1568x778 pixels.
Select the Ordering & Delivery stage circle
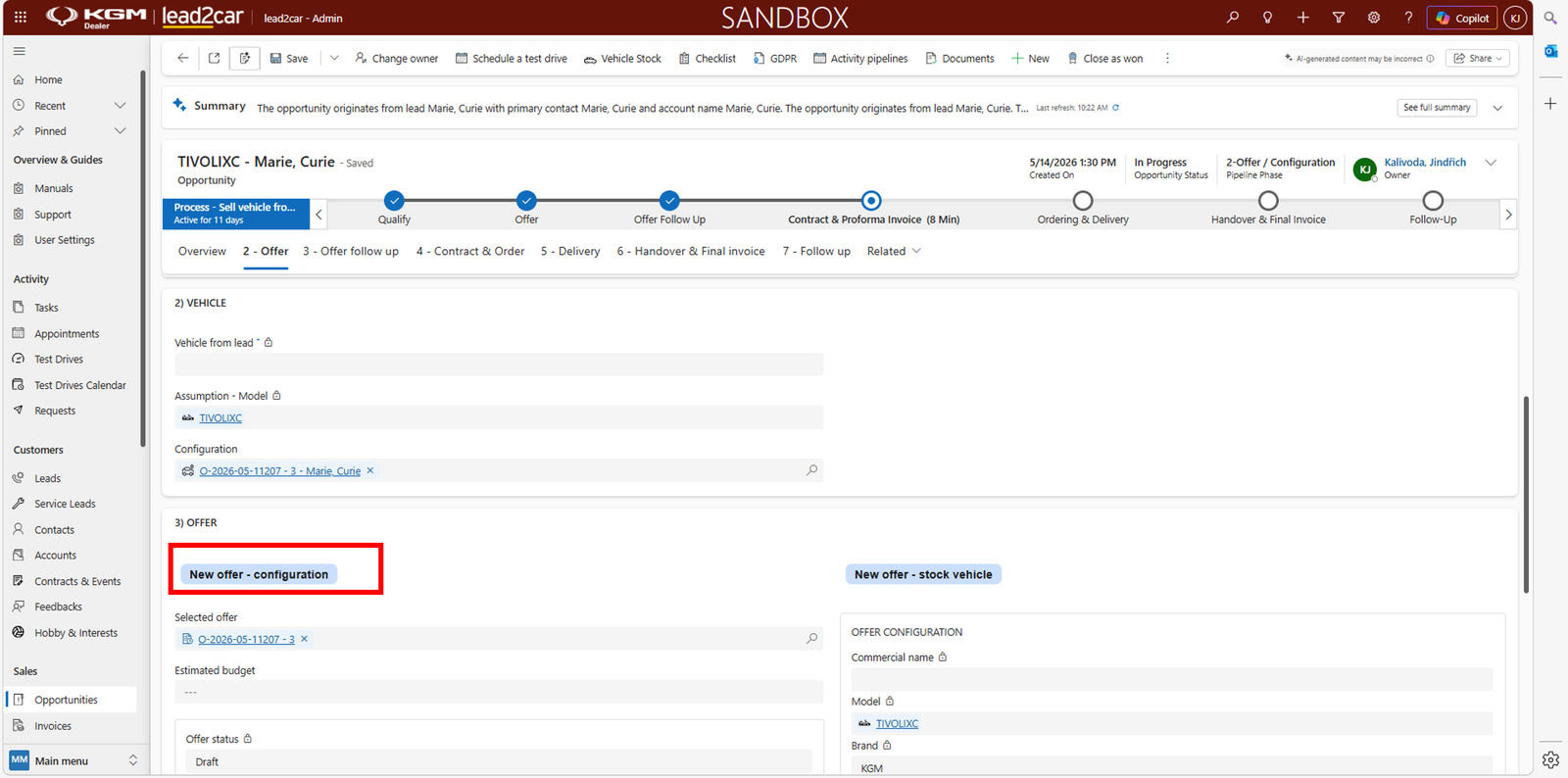[1083, 201]
